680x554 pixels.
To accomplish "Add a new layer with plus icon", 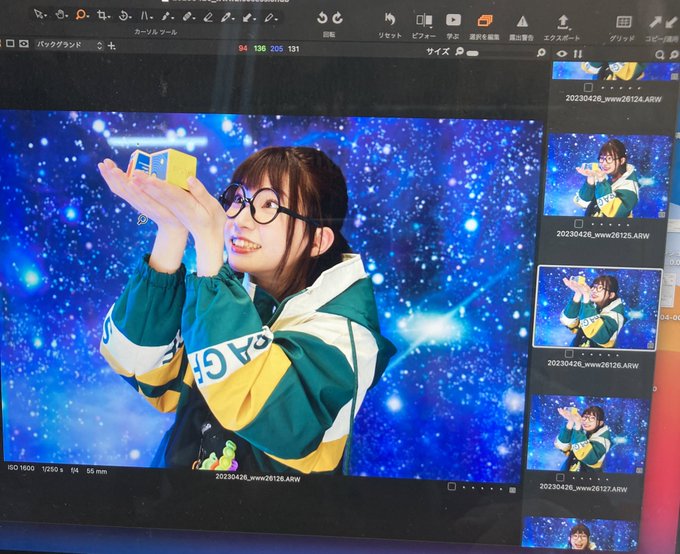I will click(111, 46).
